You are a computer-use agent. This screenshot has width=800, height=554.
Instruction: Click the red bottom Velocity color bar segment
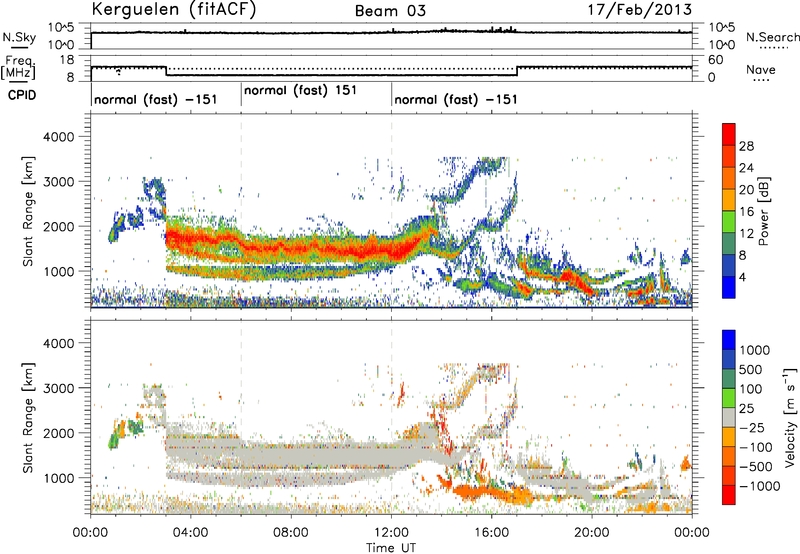(x=729, y=495)
